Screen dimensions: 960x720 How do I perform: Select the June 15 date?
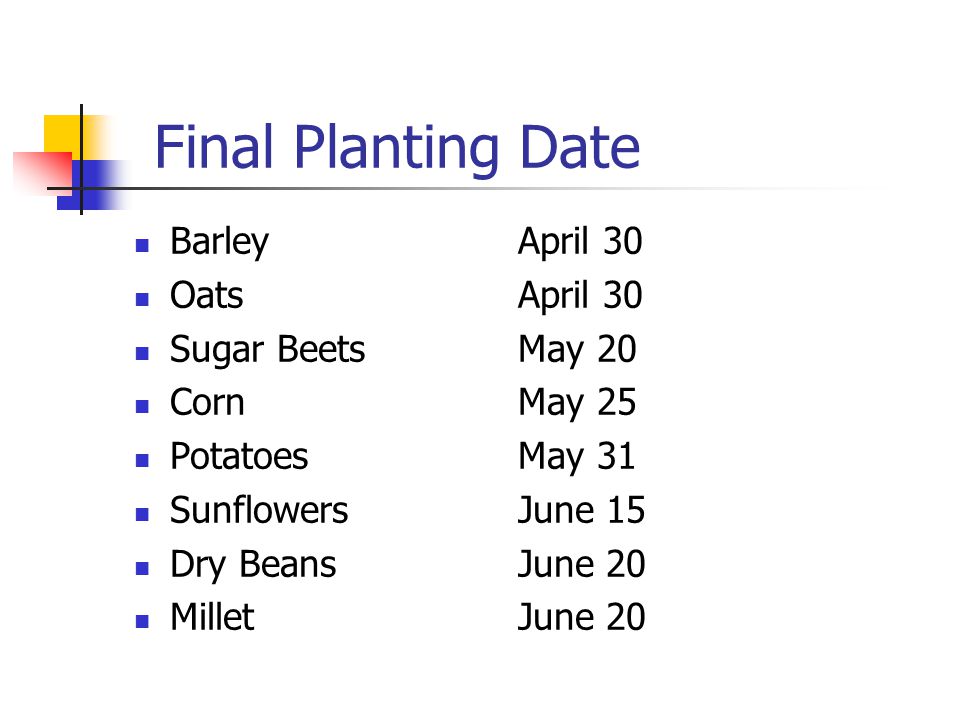[x=581, y=510]
